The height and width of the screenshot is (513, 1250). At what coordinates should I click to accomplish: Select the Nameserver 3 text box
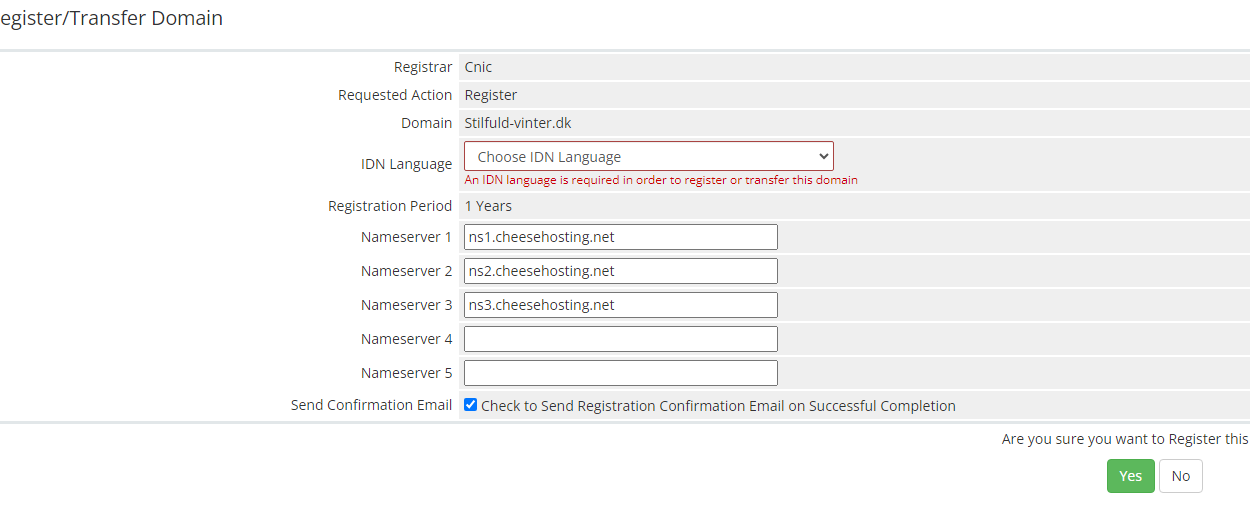tap(620, 305)
